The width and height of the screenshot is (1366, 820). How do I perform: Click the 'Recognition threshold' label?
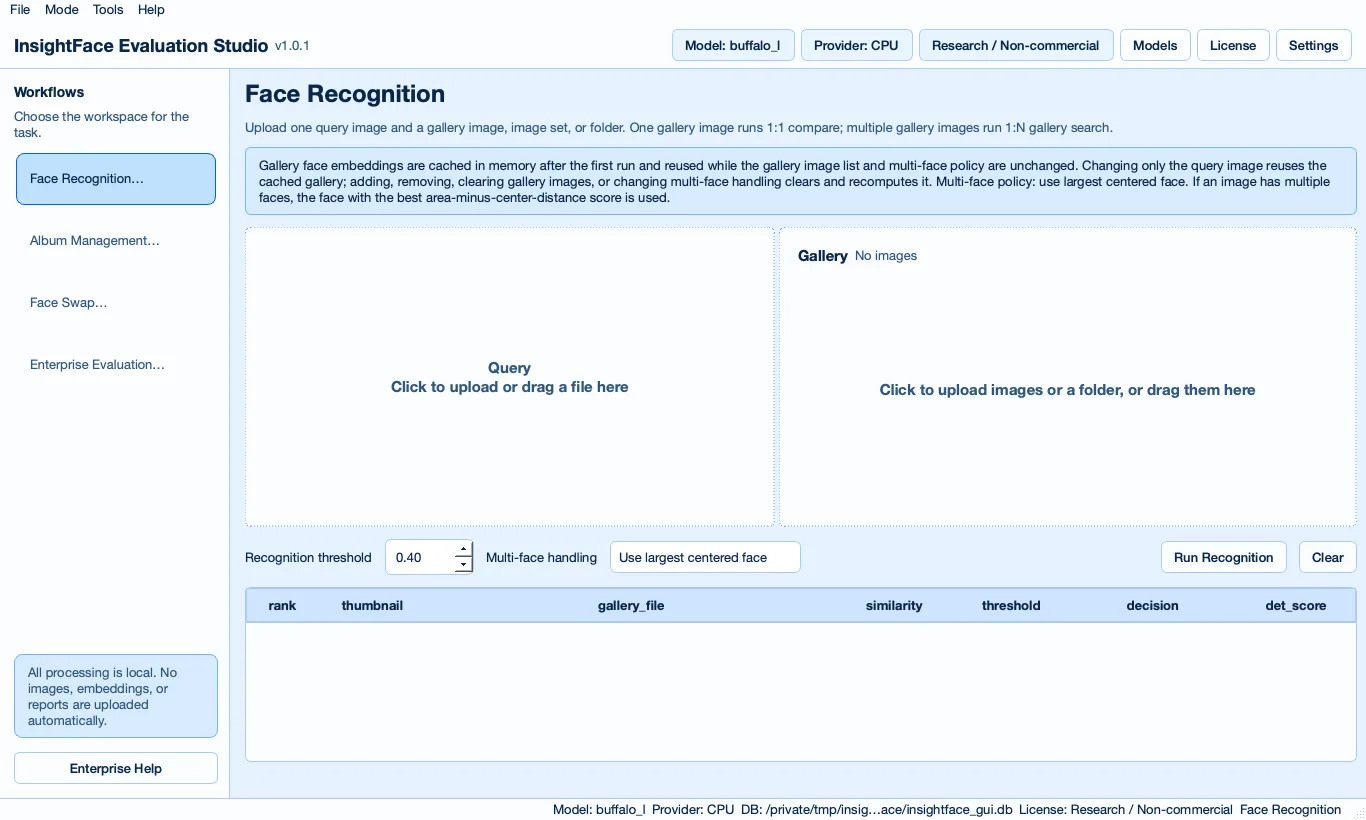click(x=308, y=558)
